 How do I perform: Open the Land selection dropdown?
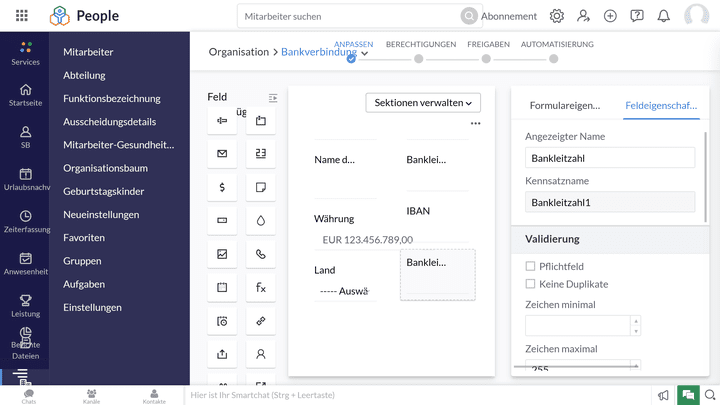click(x=345, y=291)
